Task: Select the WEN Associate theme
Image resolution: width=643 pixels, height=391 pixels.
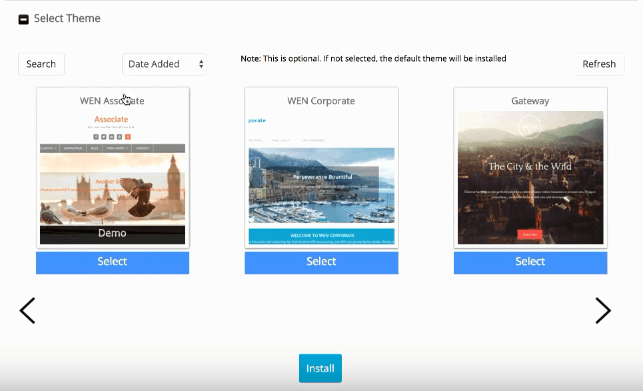Action: pos(112,262)
